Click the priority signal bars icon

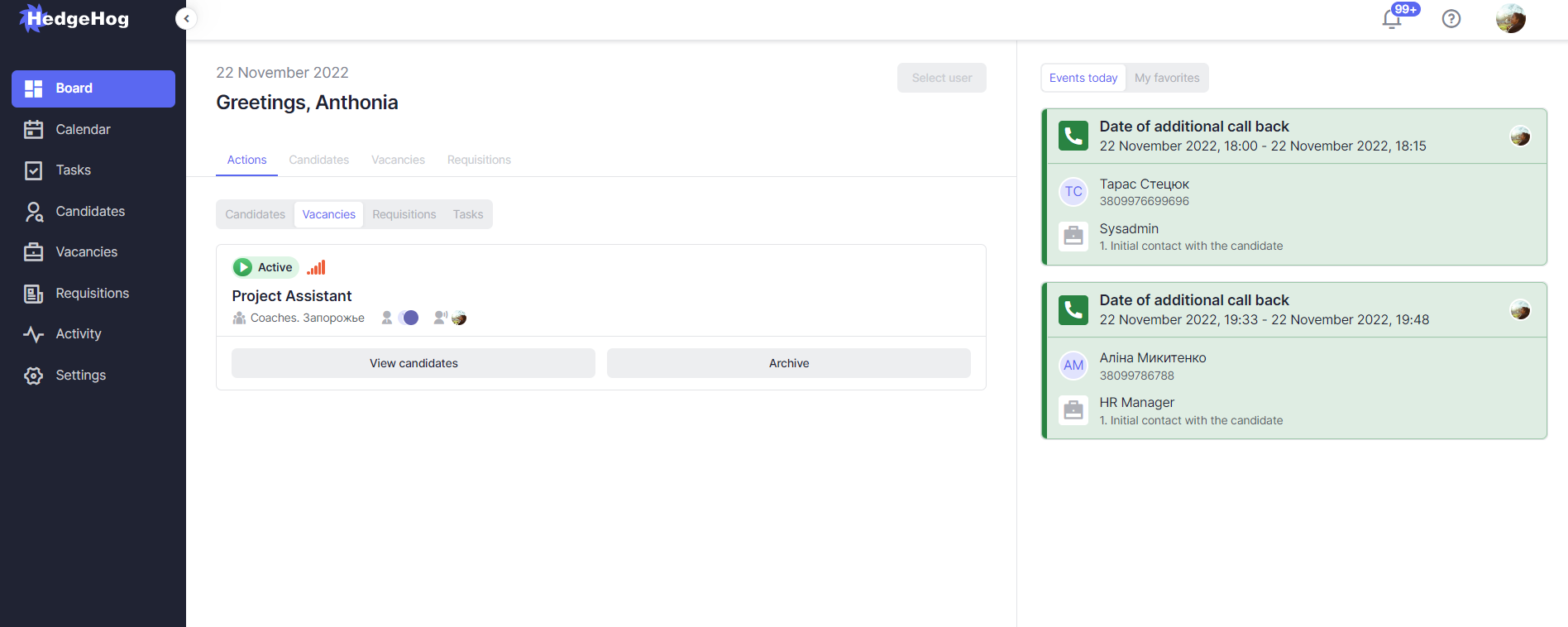316,267
